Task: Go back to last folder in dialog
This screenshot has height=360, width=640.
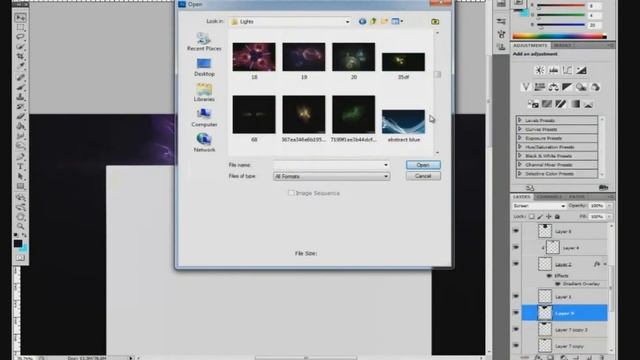Action: (362, 21)
